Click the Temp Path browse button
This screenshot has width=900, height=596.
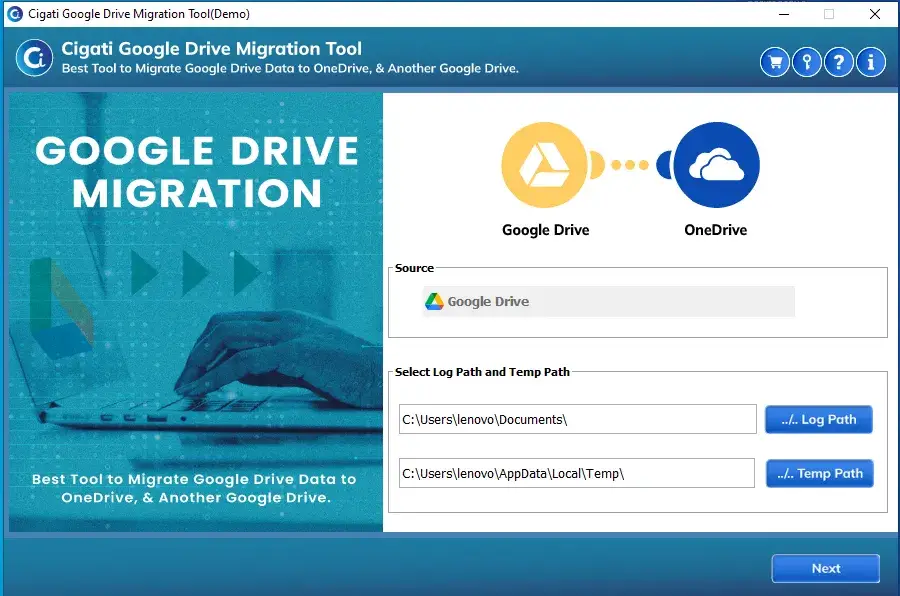820,473
